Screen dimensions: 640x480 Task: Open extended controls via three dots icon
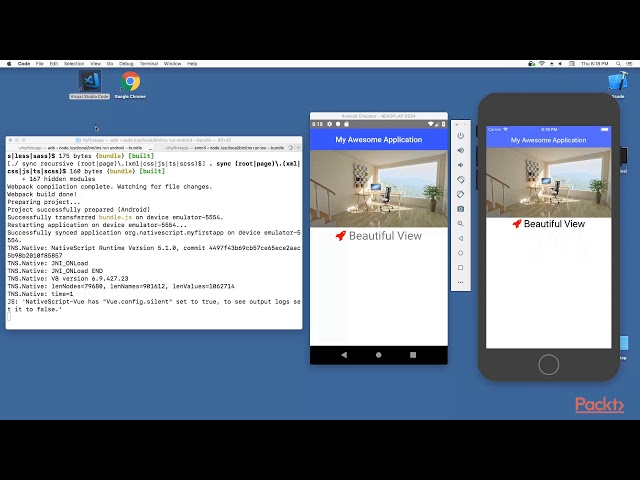click(x=460, y=282)
